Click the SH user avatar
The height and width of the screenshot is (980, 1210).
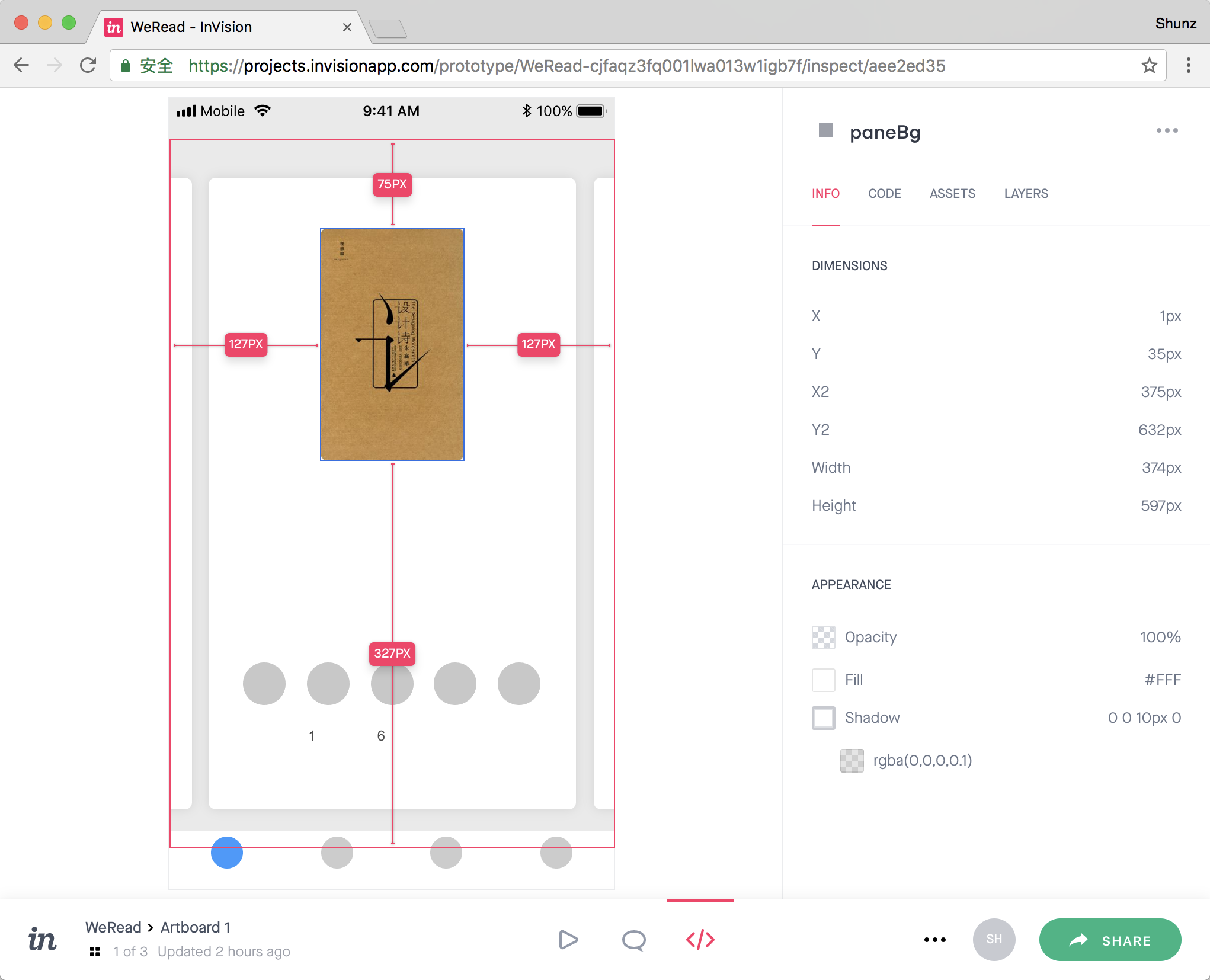[x=994, y=940]
